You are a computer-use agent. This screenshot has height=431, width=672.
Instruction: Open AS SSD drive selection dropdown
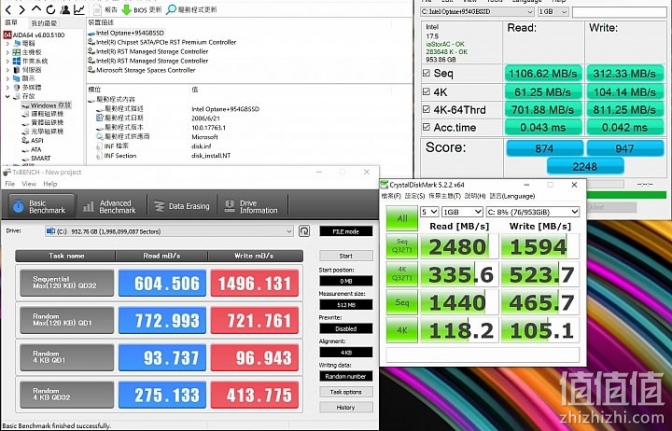pos(477,12)
